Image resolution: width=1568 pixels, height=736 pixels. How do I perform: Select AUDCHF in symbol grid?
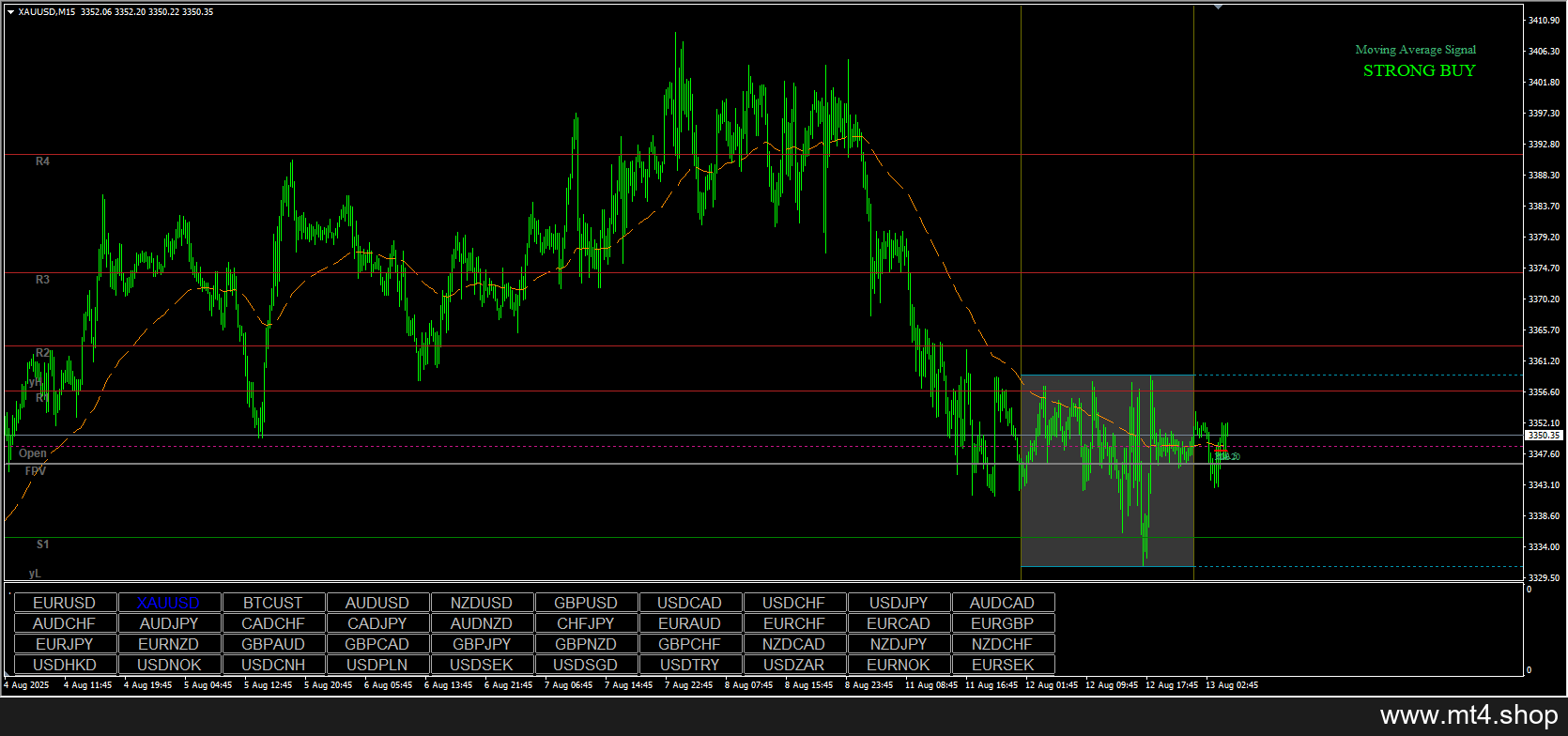click(x=65, y=623)
